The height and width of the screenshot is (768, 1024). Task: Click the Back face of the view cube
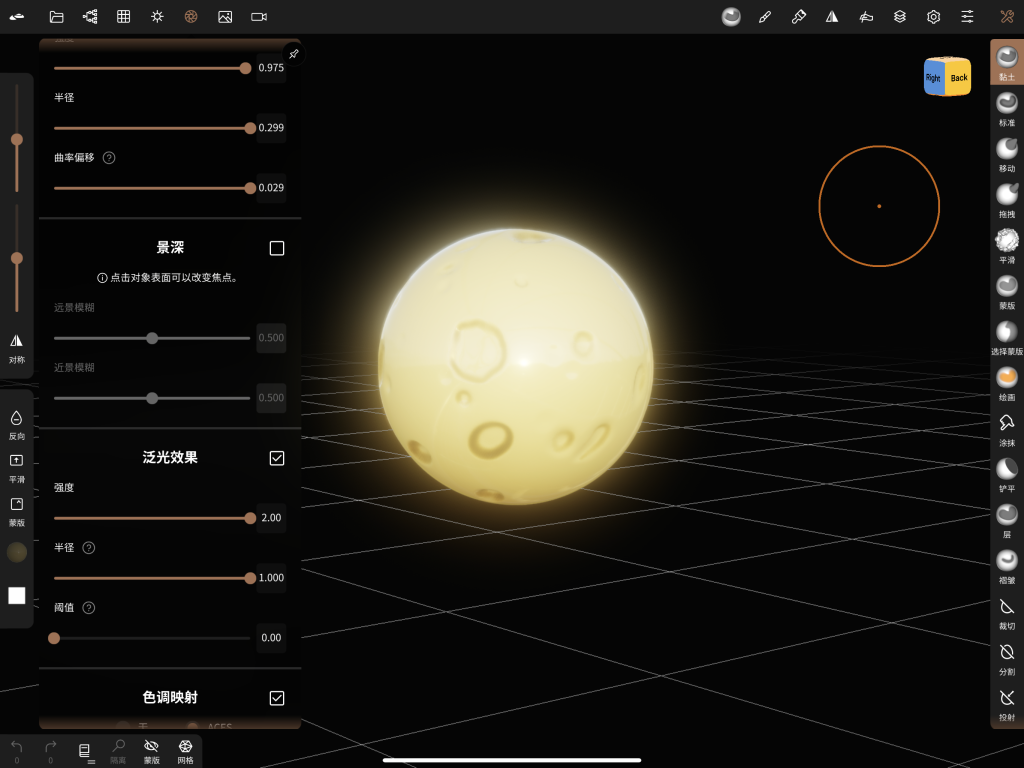(959, 78)
